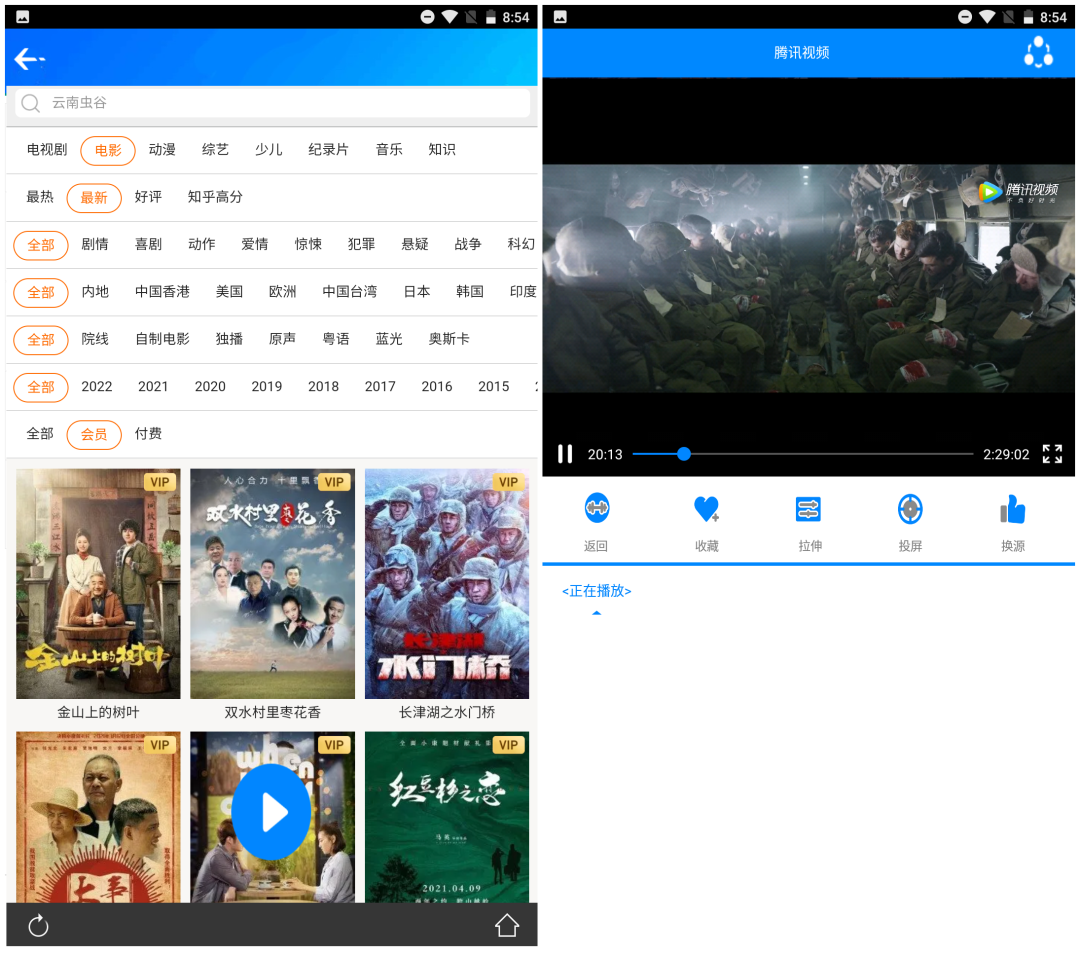Pause the video playback
Image resolution: width=1080 pixels, height=957 pixels.
565,454
